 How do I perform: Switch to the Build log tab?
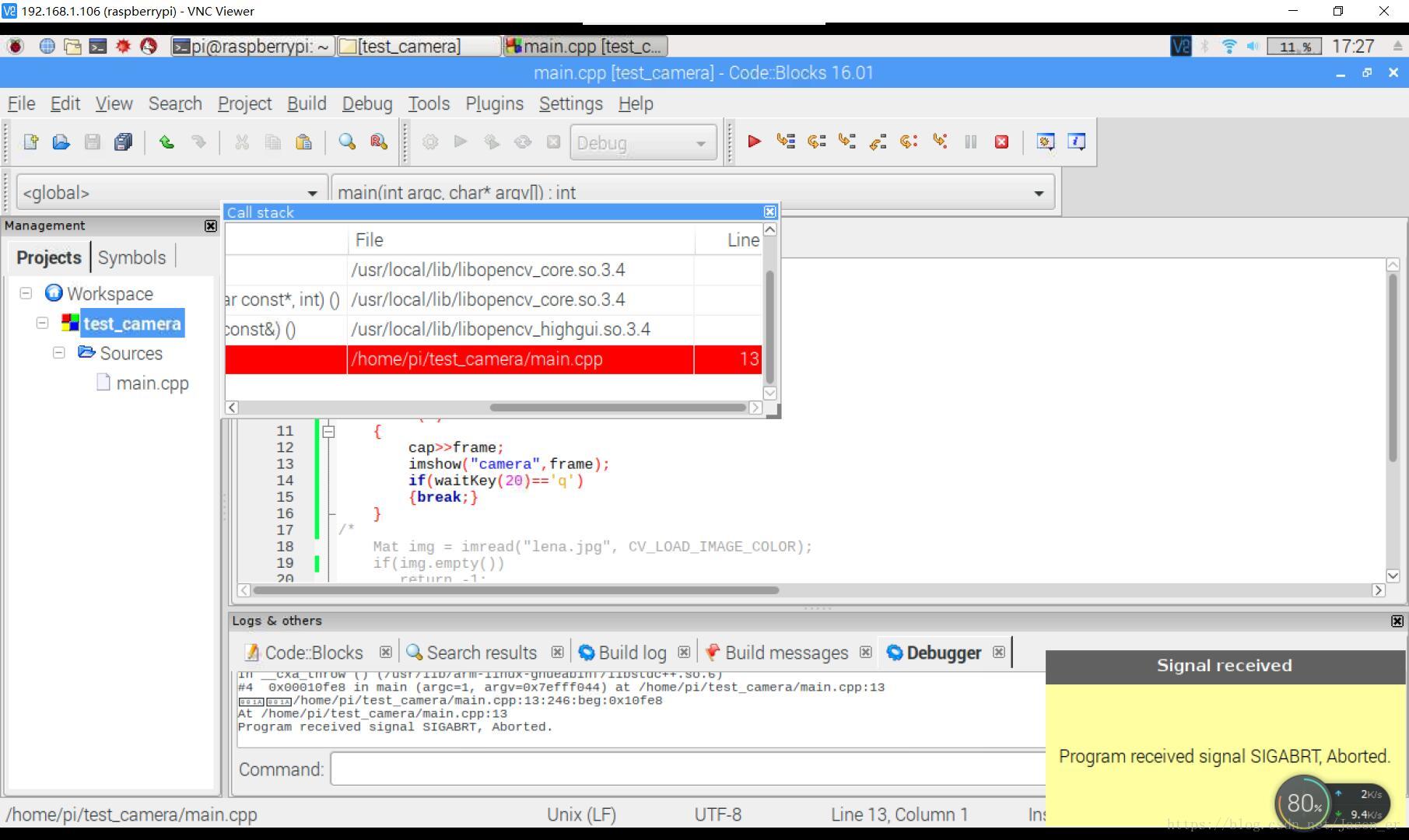click(x=623, y=653)
